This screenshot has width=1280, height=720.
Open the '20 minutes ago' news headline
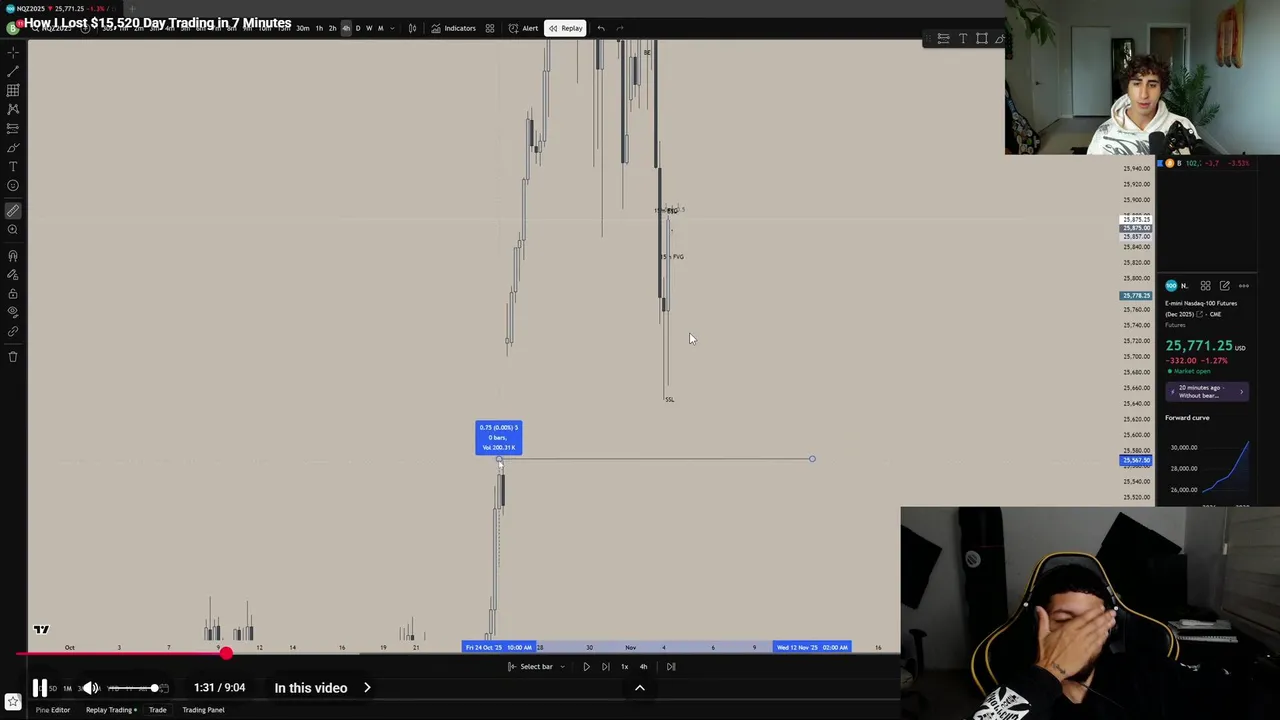click(1207, 391)
